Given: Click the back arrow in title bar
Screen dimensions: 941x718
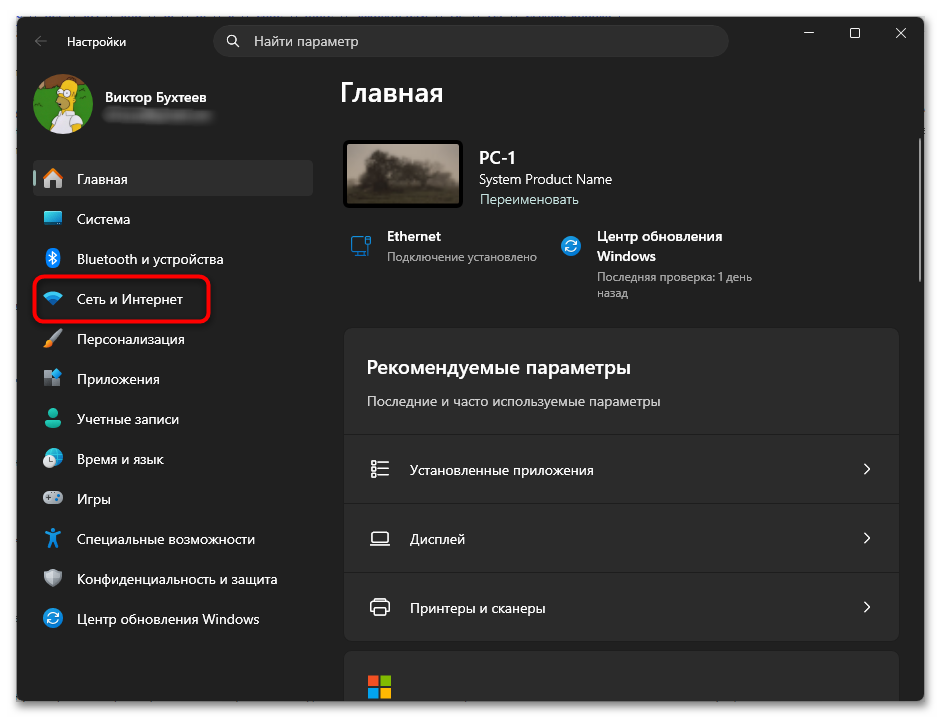Looking at the screenshot, I should tap(41, 41).
